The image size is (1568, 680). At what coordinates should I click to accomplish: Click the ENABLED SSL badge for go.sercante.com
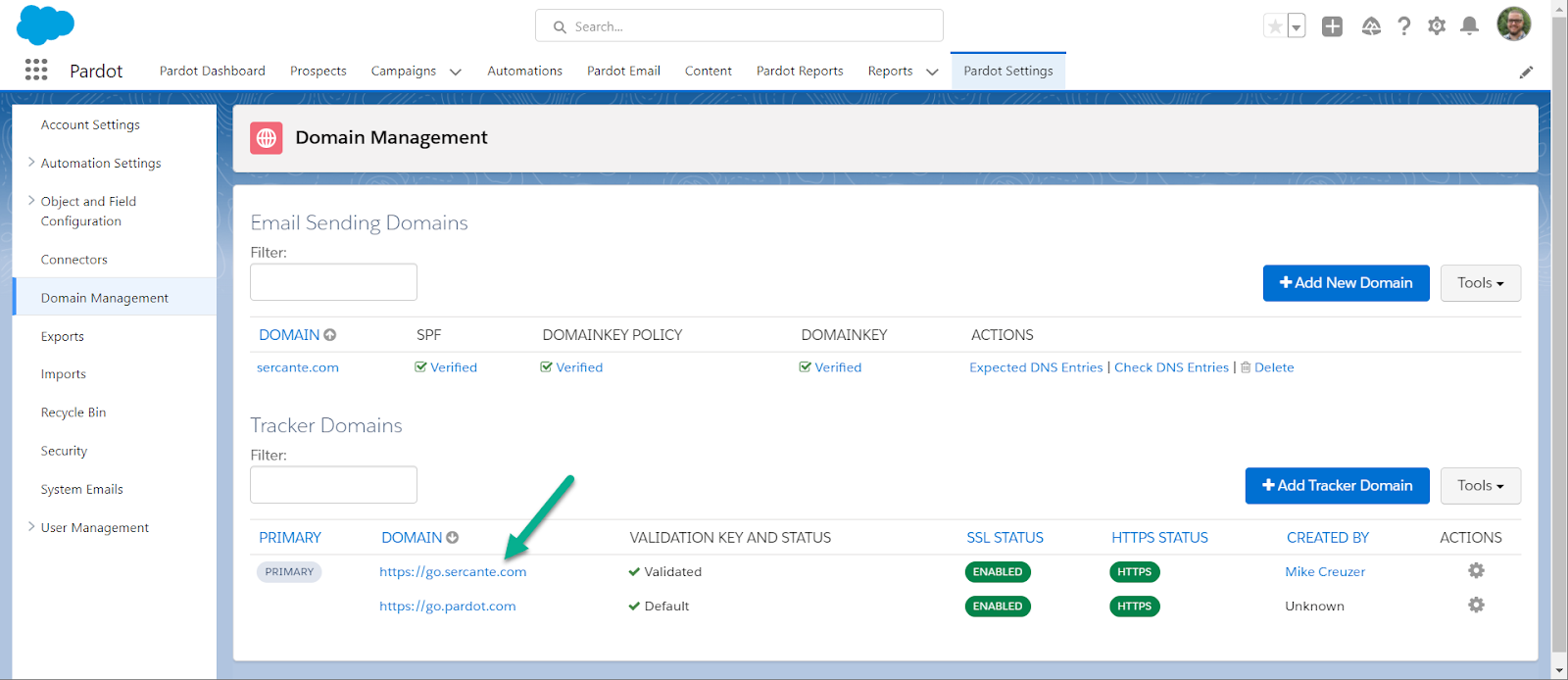click(998, 572)
